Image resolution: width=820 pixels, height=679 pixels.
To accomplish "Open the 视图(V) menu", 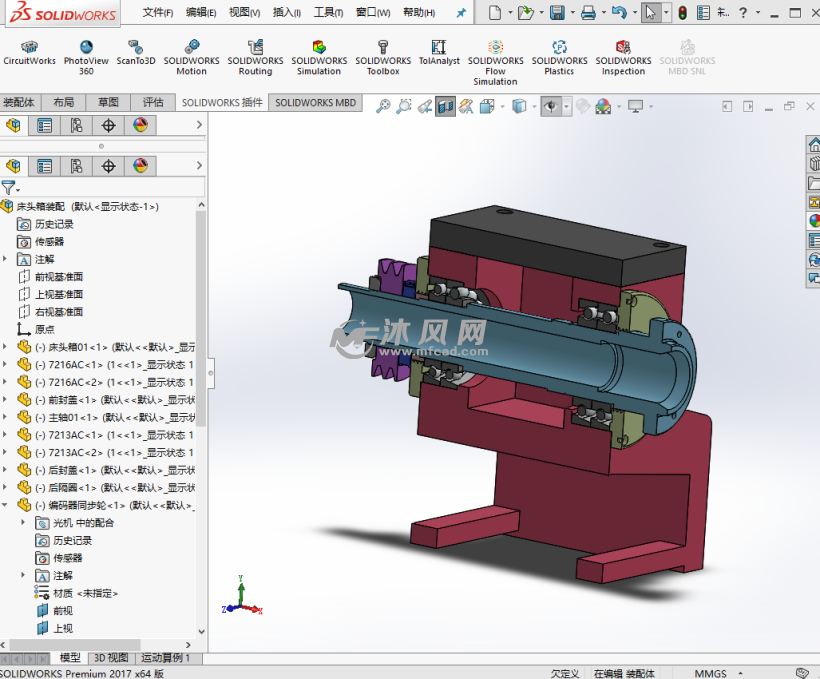I will [244, 13].
